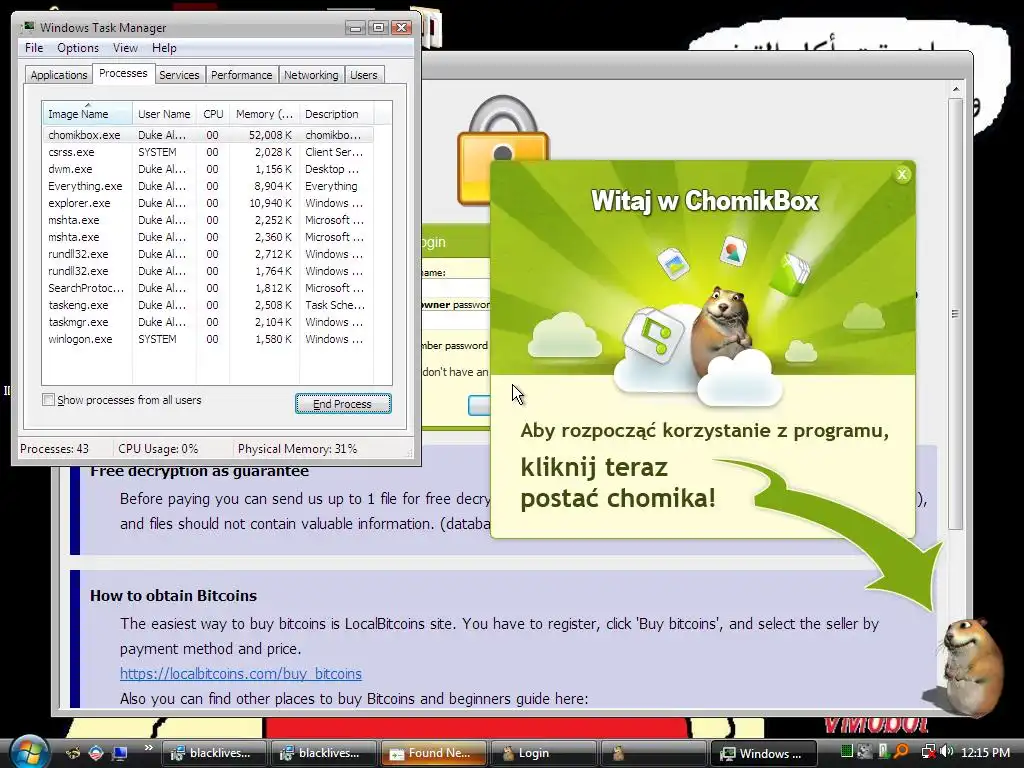
Task: Open the View menu in Task Manager
Action: 125,48
